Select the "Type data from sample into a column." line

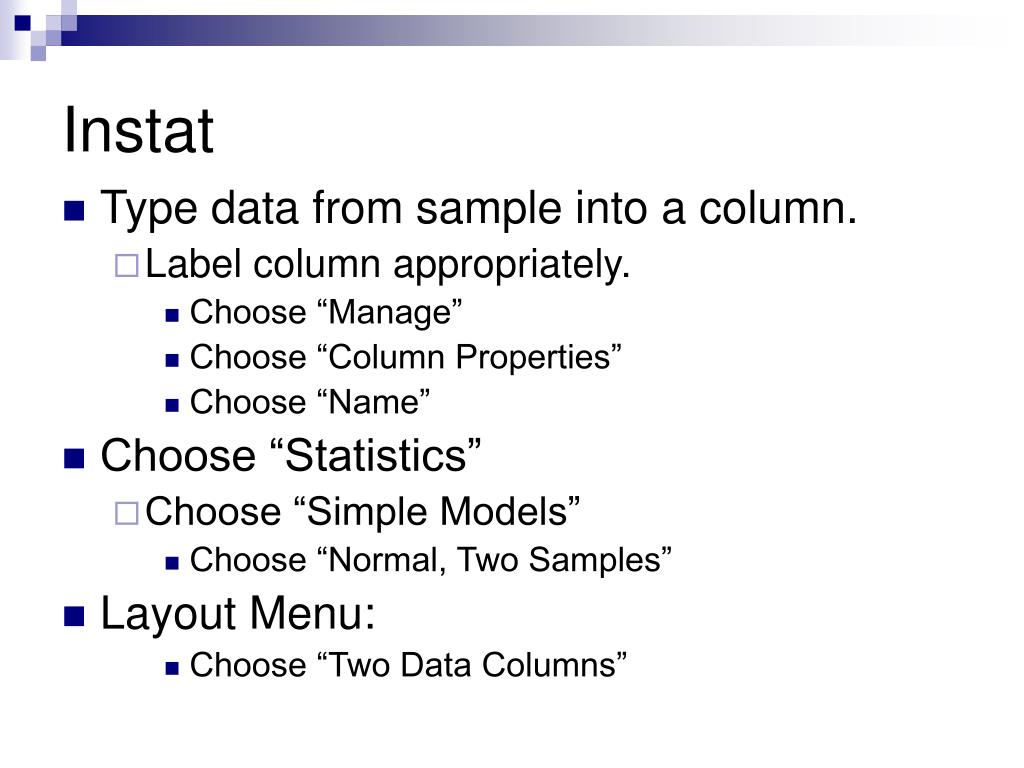479,209
